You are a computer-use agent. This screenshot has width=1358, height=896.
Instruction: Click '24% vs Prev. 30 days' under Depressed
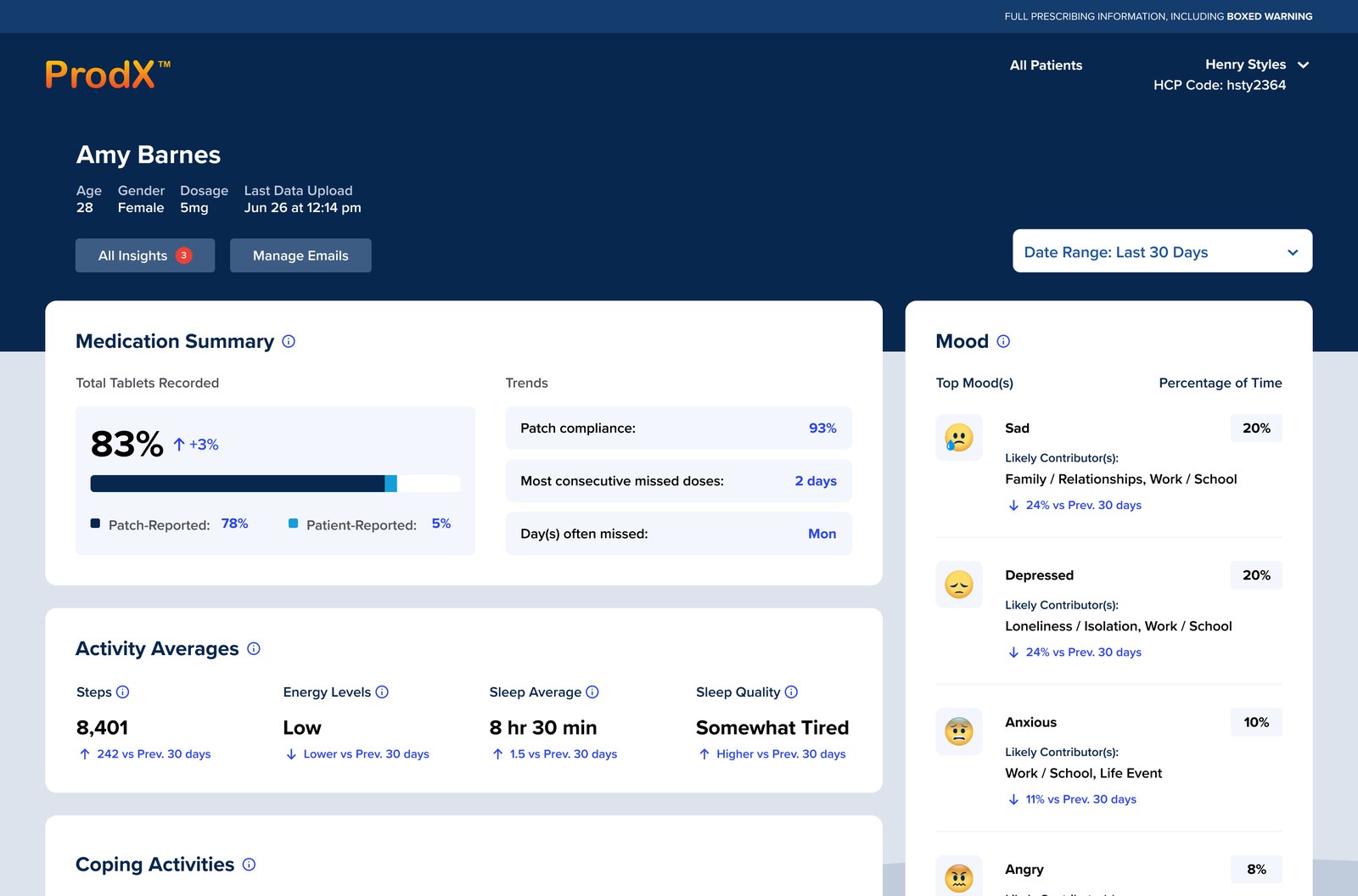coord(1083,652)
